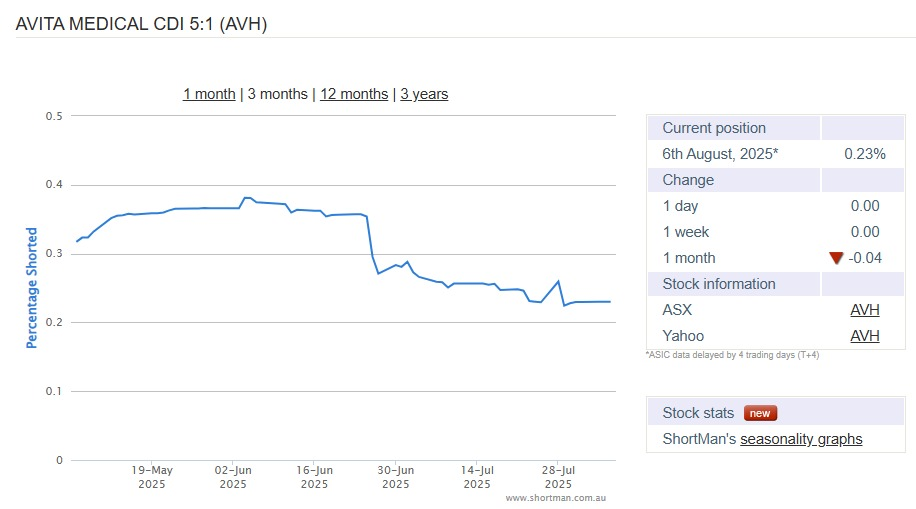Viewport: 916px width, 509px height.
Task: Click the red "new" badge
Action: pyautogui.click(x=760, y=413)
